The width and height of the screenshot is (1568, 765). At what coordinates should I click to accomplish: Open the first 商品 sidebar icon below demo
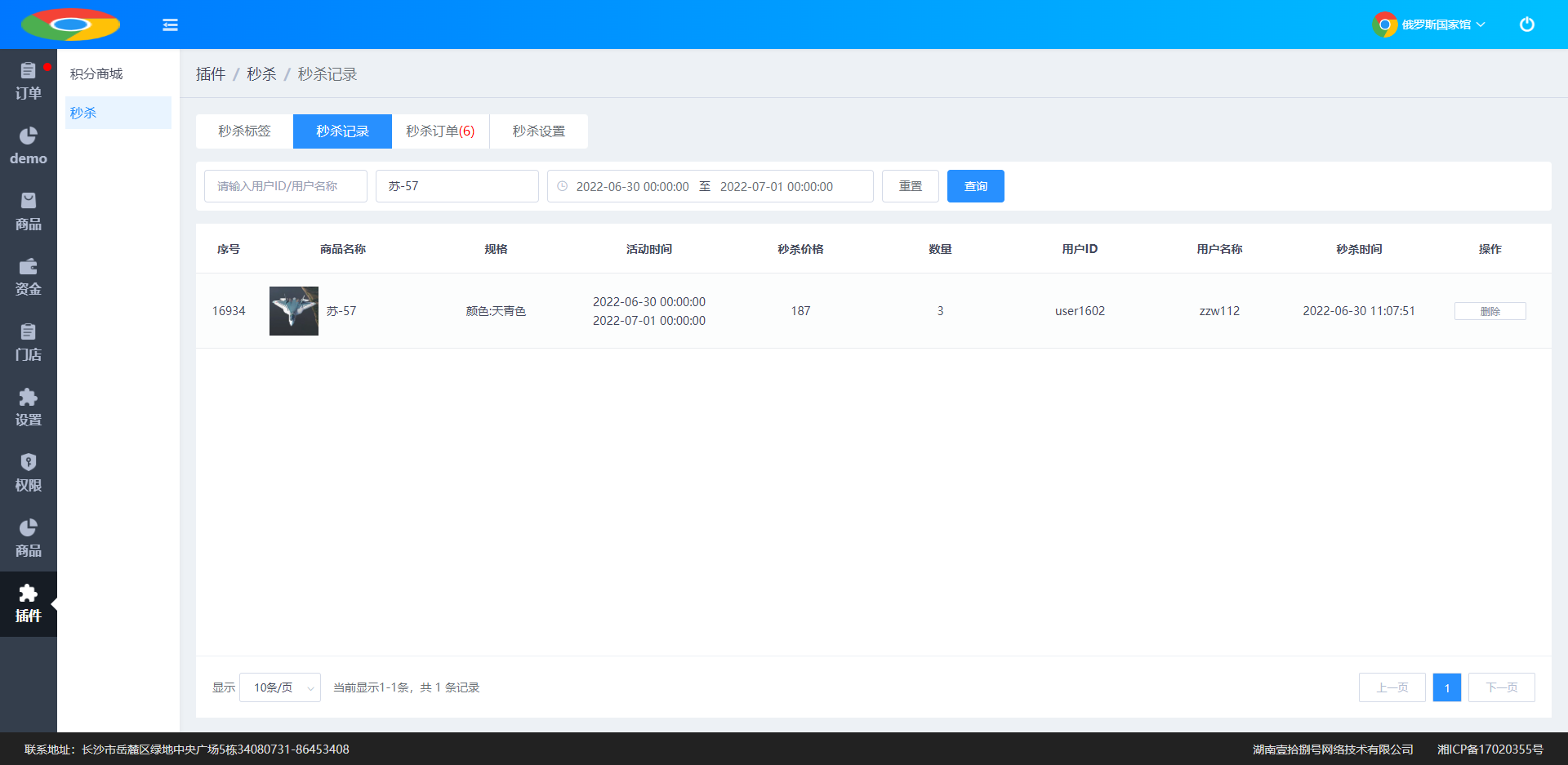pyautogui.click(x=28, y=212)
